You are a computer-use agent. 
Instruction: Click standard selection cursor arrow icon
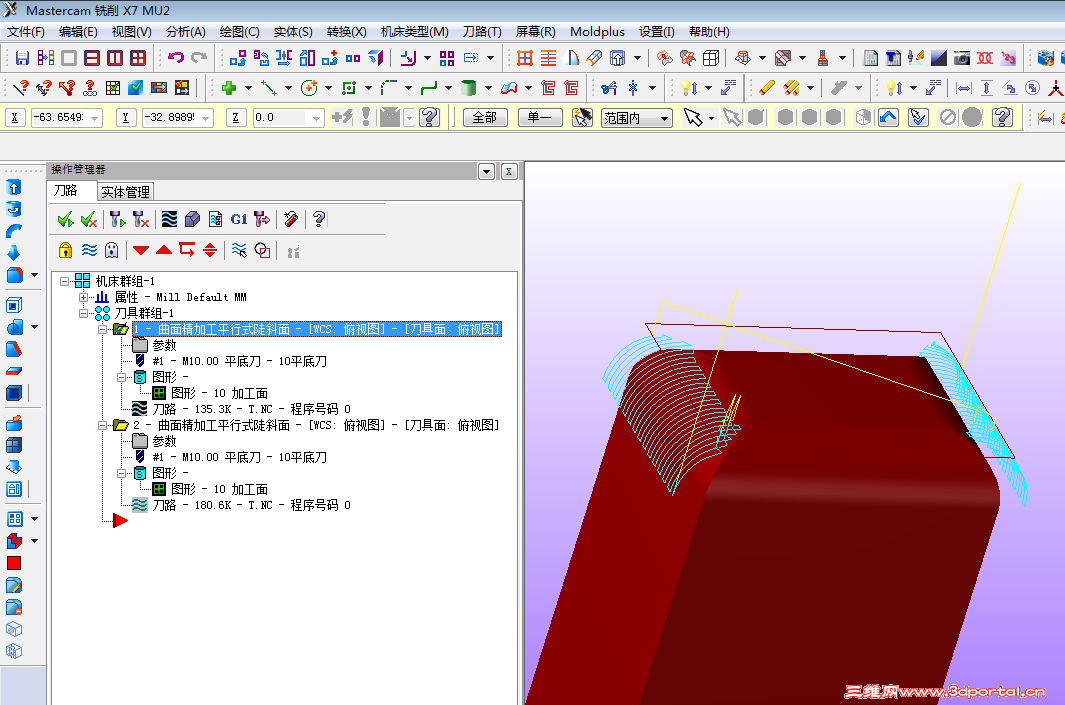coord(693,118)
